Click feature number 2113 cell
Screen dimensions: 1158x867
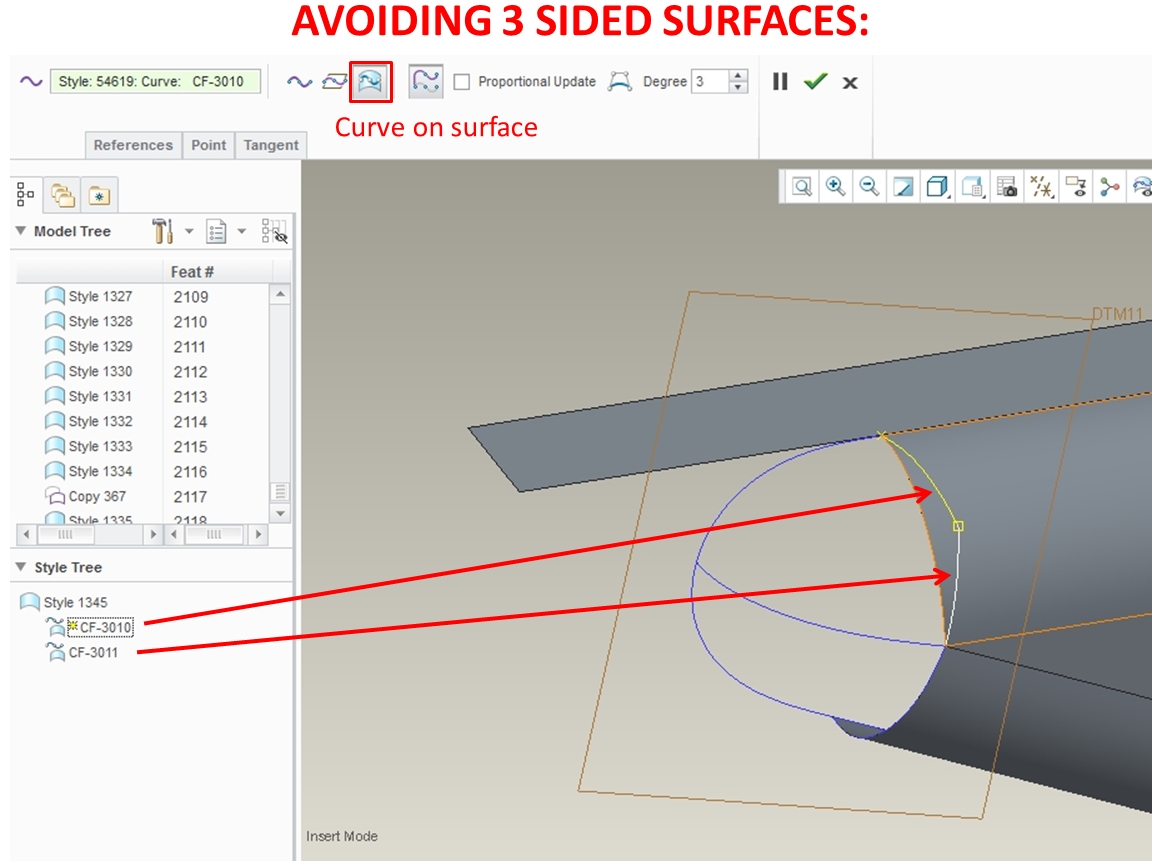click(191, 397)
